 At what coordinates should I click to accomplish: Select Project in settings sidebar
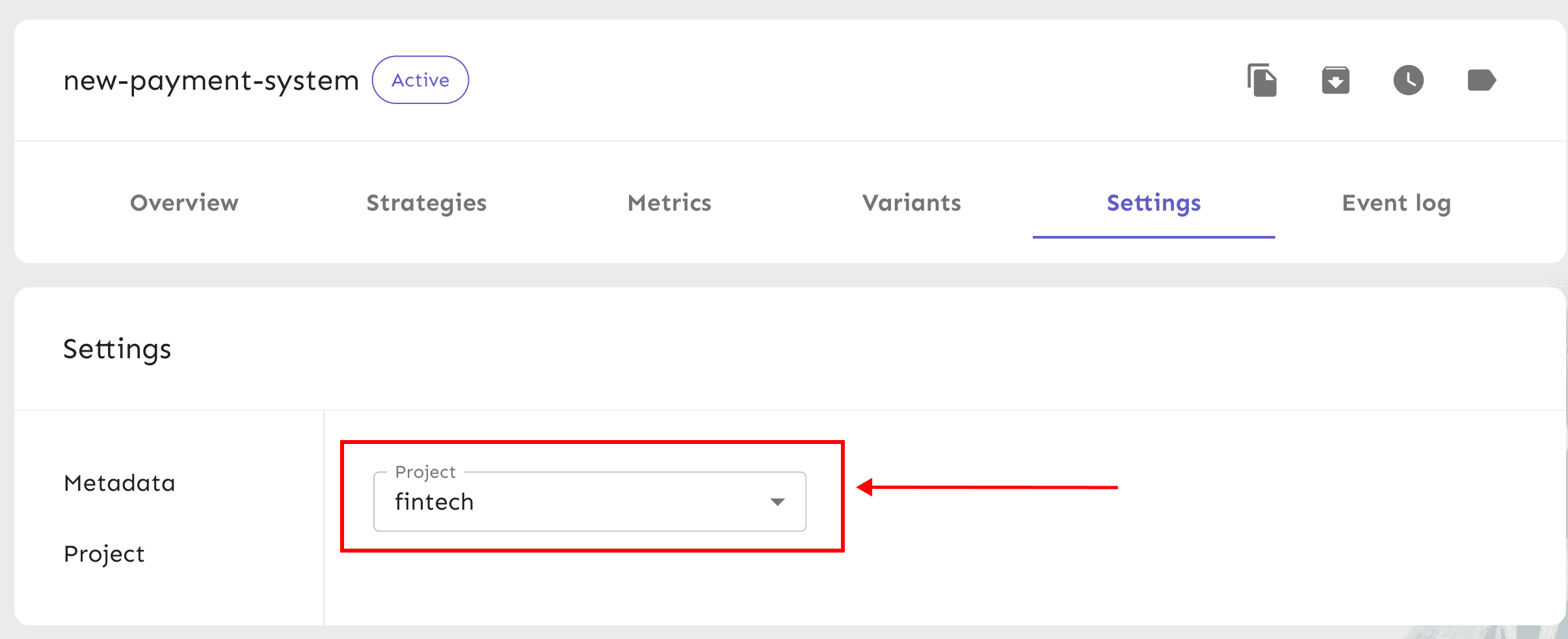(104, 554)
